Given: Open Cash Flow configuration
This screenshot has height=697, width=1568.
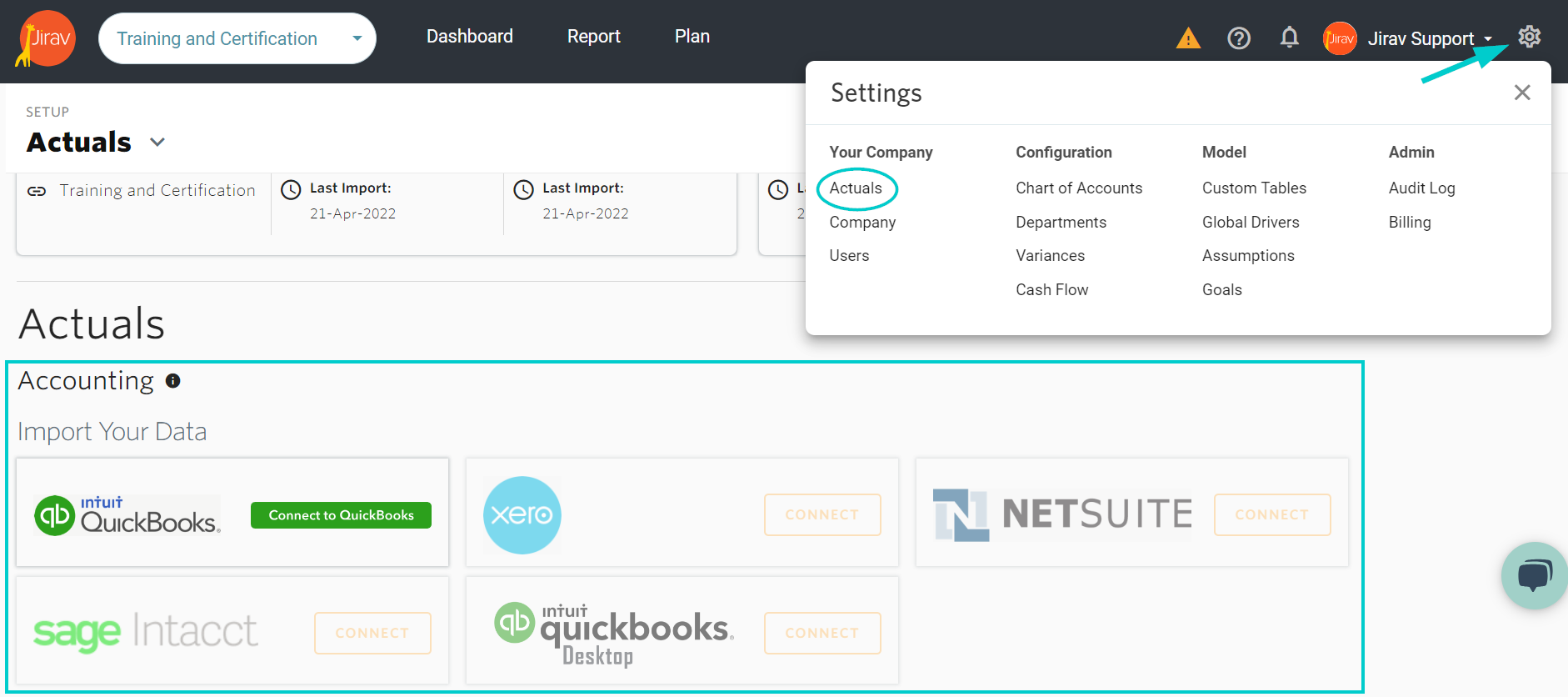Looking at the screenshot, I should pyautogui.click(x=1051, y=290).
